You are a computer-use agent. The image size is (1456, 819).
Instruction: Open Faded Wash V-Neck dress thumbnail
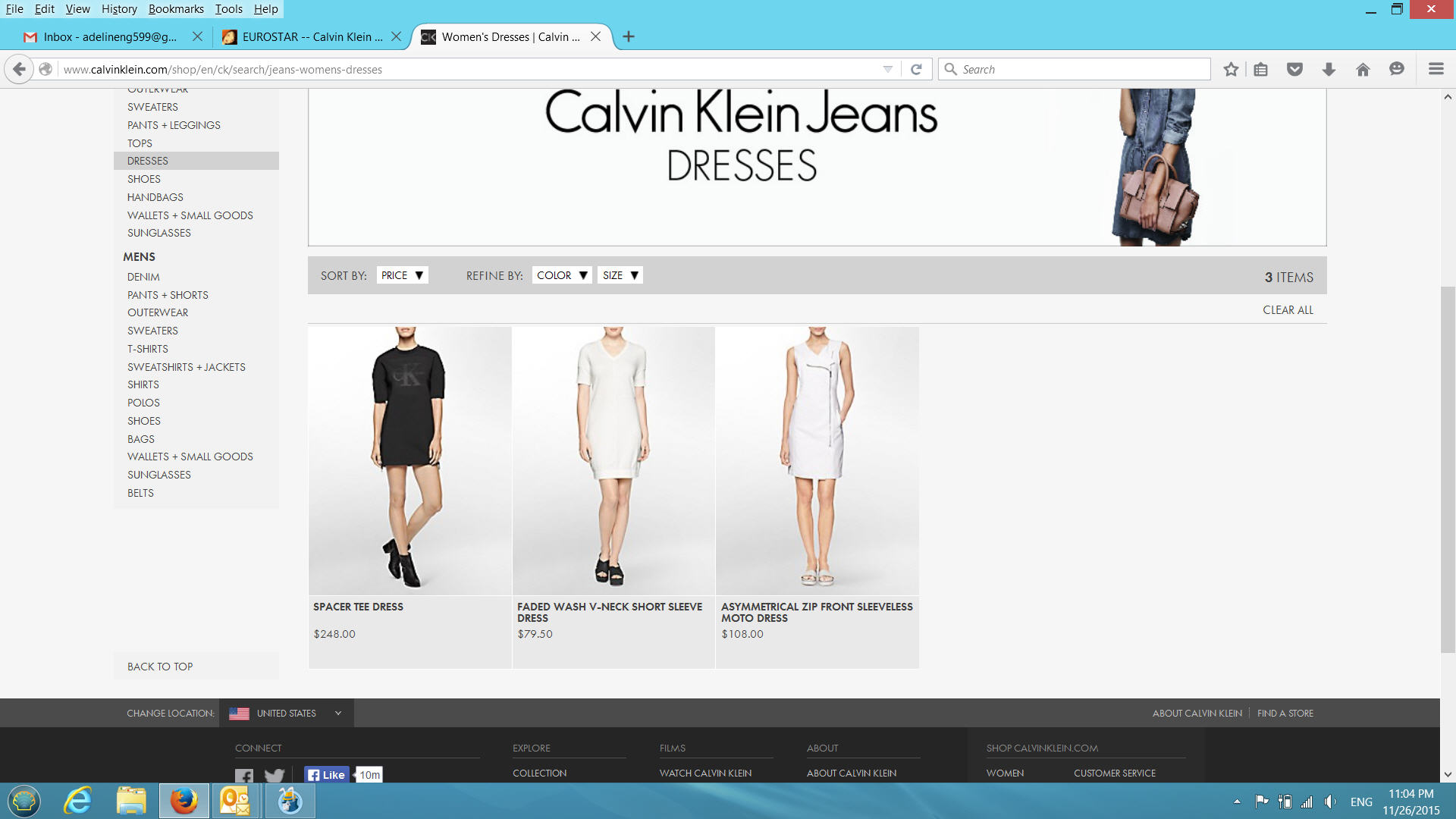coord(613,461)
